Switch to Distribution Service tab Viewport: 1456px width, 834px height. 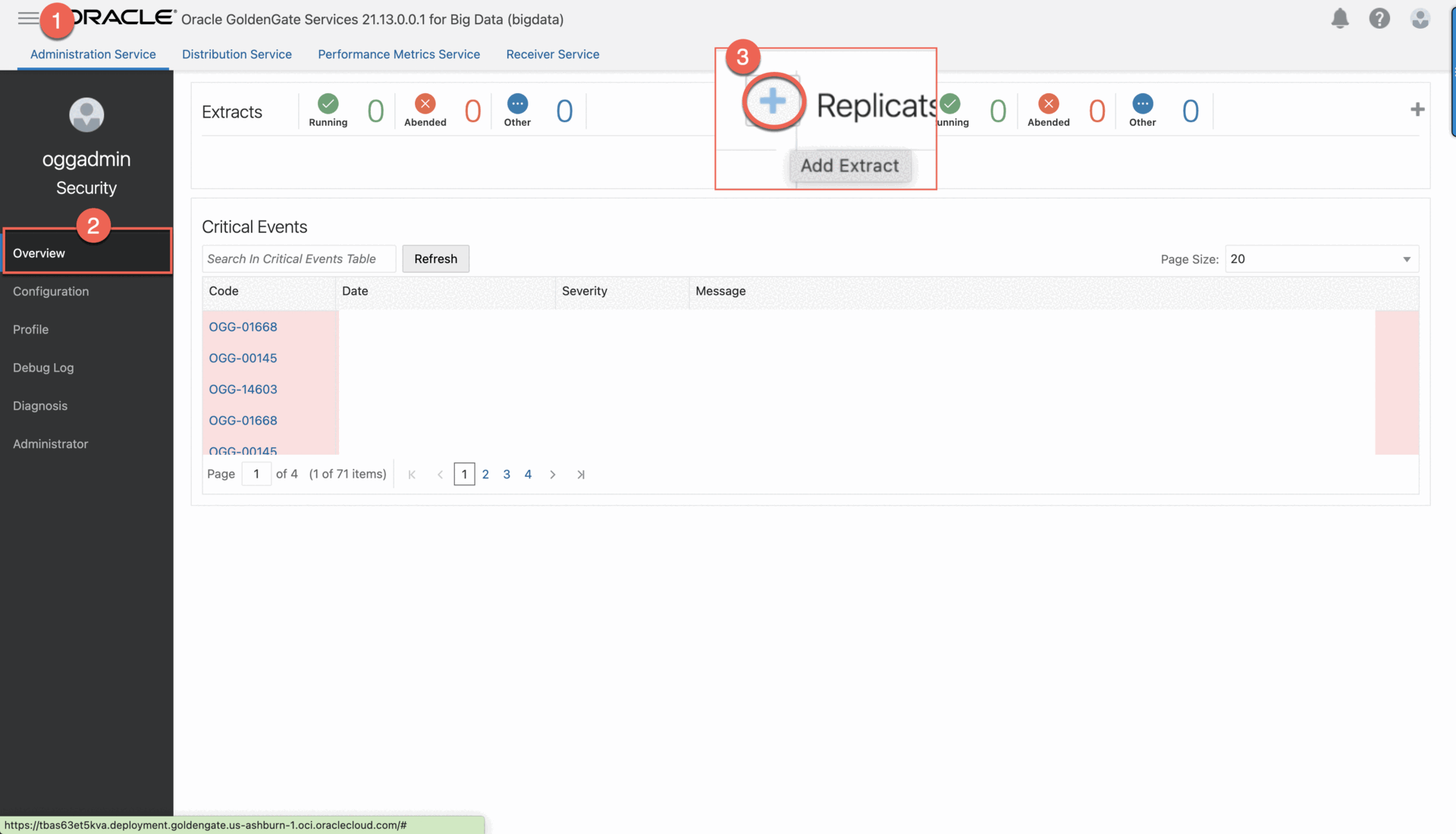(x=237, y=55)
